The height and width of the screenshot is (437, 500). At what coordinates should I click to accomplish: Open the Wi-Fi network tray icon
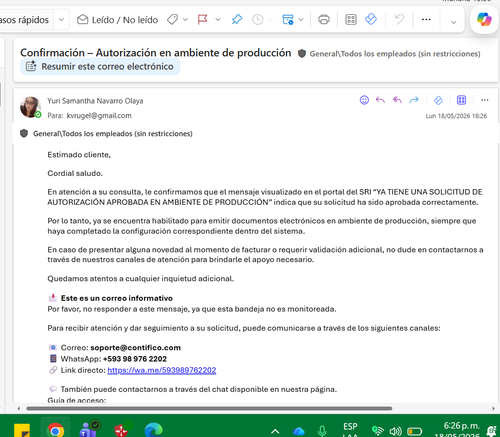[378, 431]
